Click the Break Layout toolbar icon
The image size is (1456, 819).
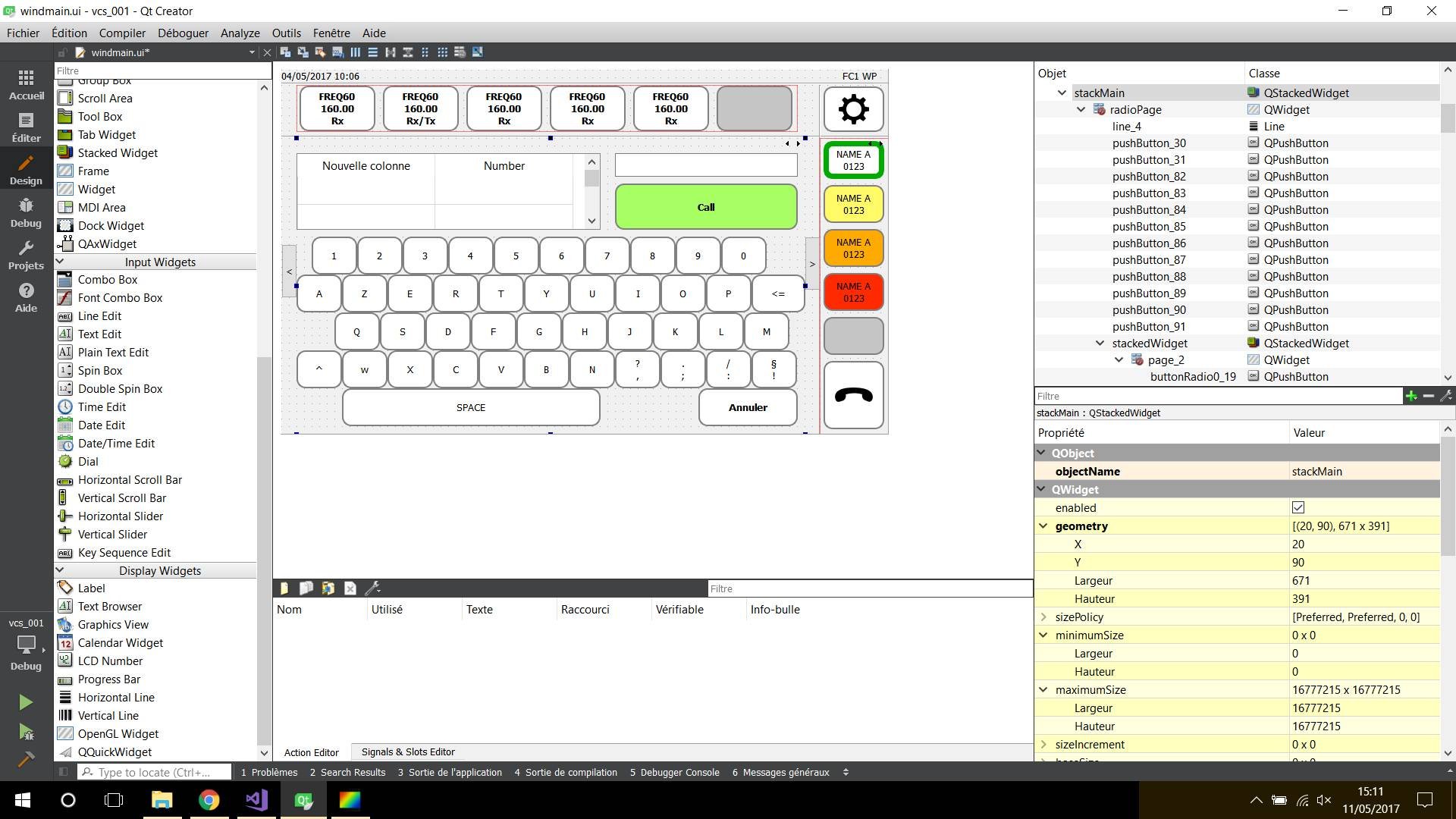click(460, 52)
